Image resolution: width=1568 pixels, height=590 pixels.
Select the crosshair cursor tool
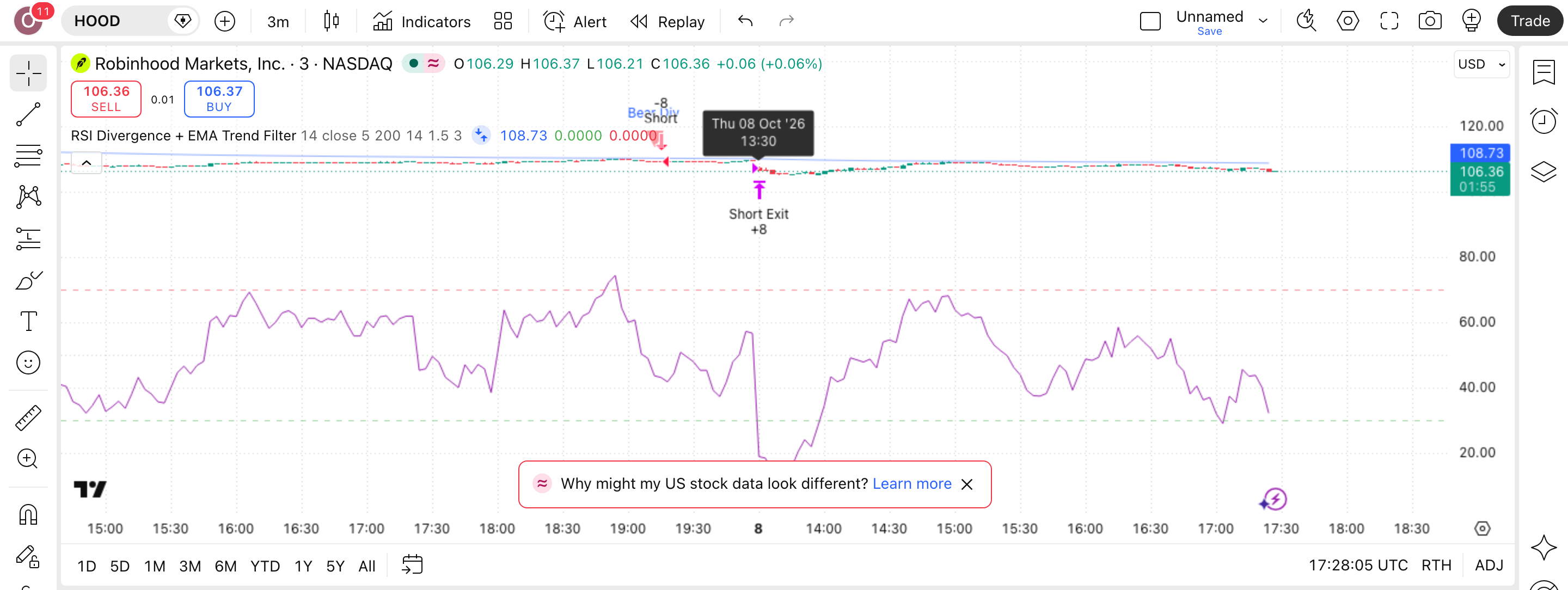pyautogui.click(x=29, y=73)
